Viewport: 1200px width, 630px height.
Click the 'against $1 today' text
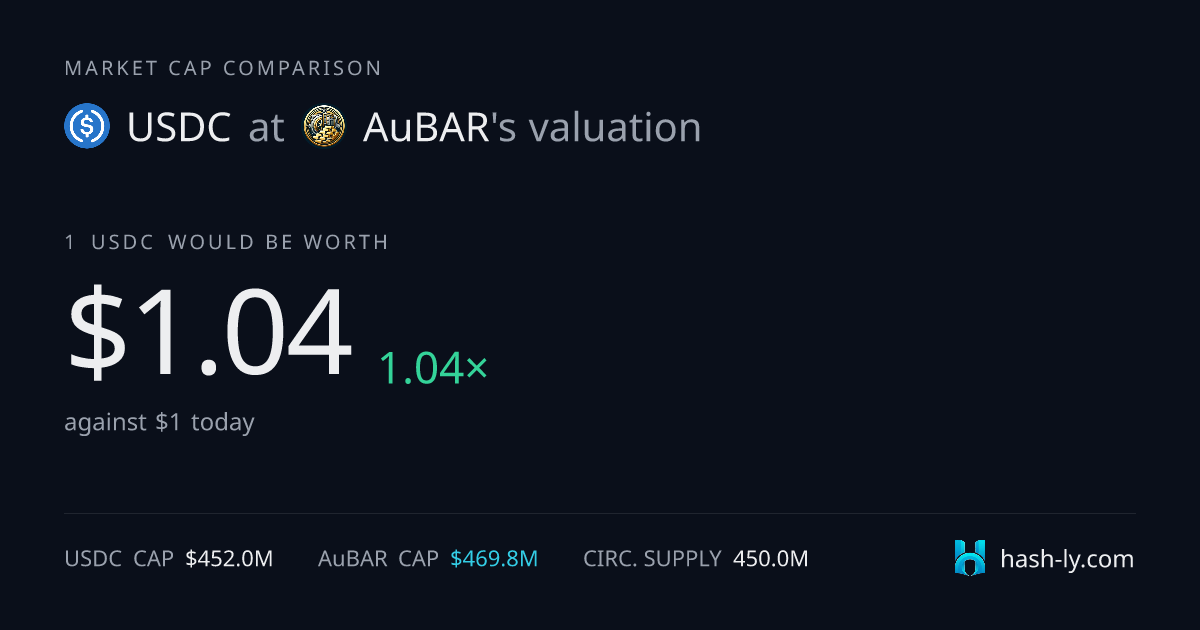[x=159, y=422]
